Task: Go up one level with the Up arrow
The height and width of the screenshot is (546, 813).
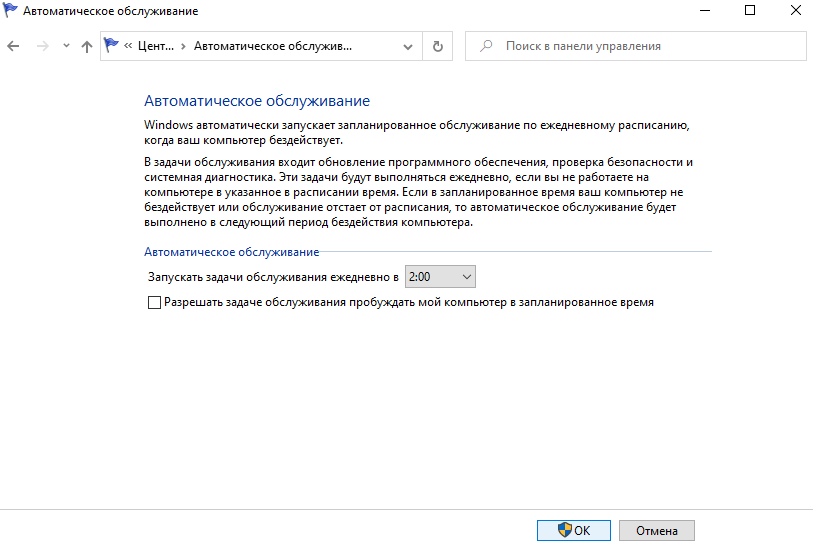Action: coord(87,46)
